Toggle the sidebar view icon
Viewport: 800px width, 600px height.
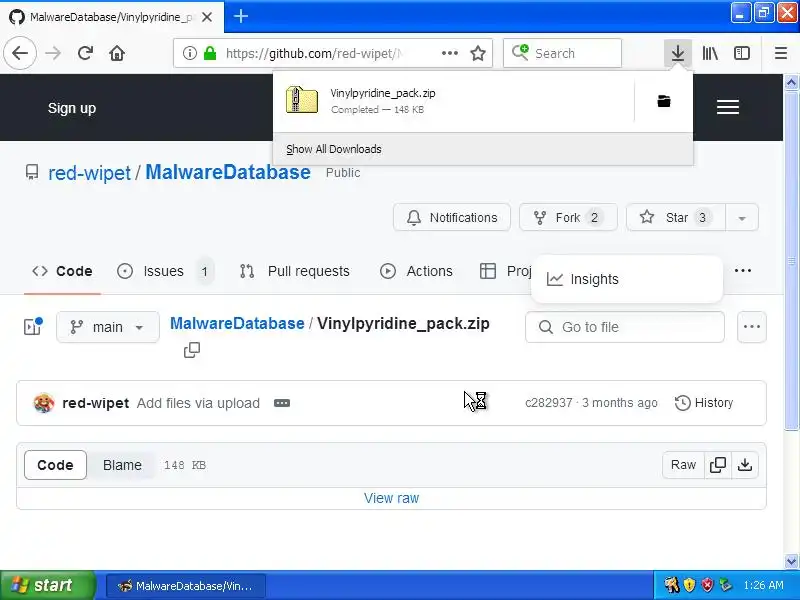(741, 53)
